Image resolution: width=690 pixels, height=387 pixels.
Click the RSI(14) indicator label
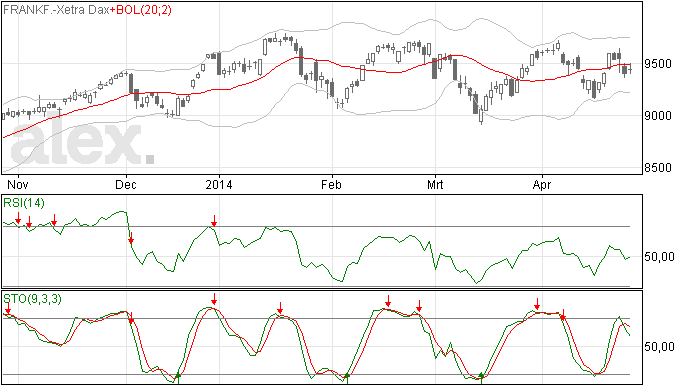(24, 203)
